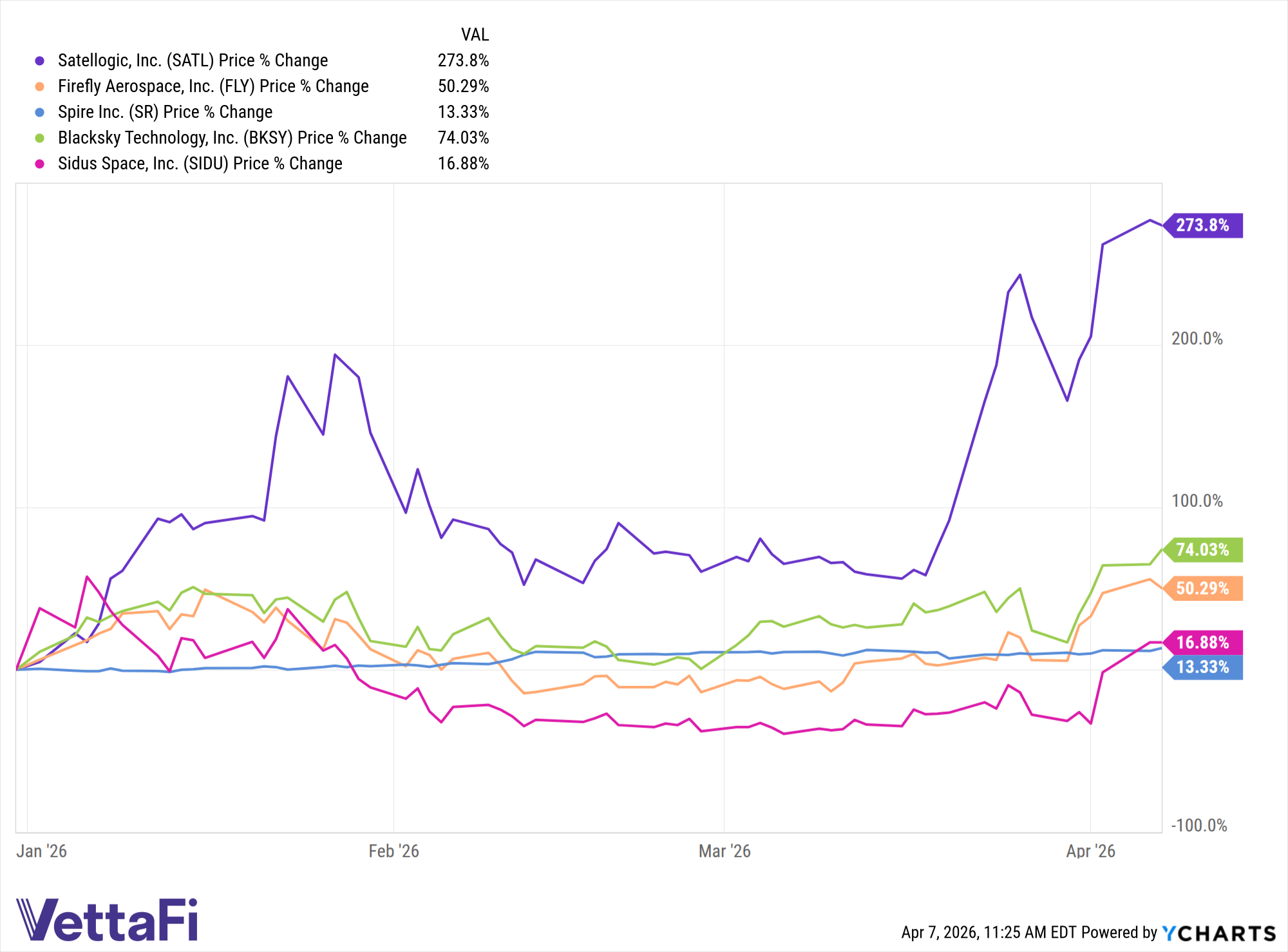Click the blue 13.33% end-value tag
Image resolution: width=1288 pixels, height=952 pixels.
click(x=1203, y=667)
